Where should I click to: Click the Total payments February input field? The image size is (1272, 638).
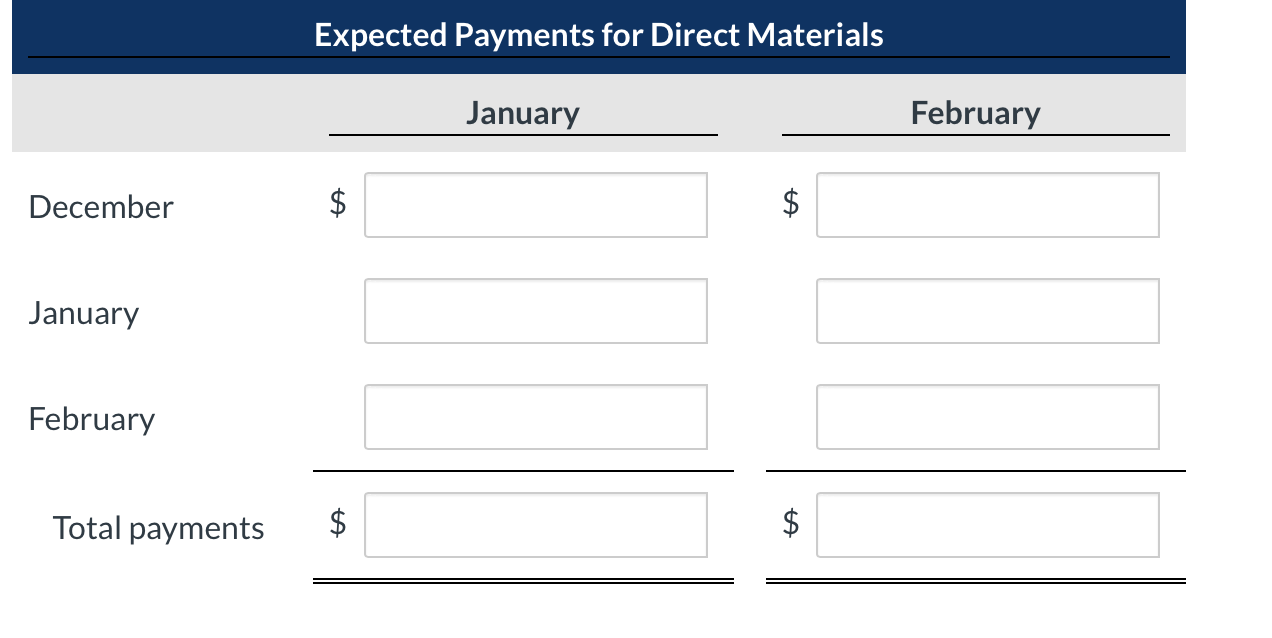coord(987,524)
